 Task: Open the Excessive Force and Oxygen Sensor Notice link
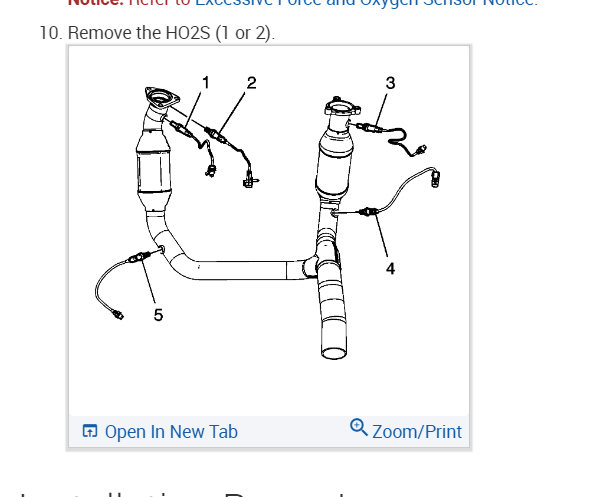tap(366, 2)
